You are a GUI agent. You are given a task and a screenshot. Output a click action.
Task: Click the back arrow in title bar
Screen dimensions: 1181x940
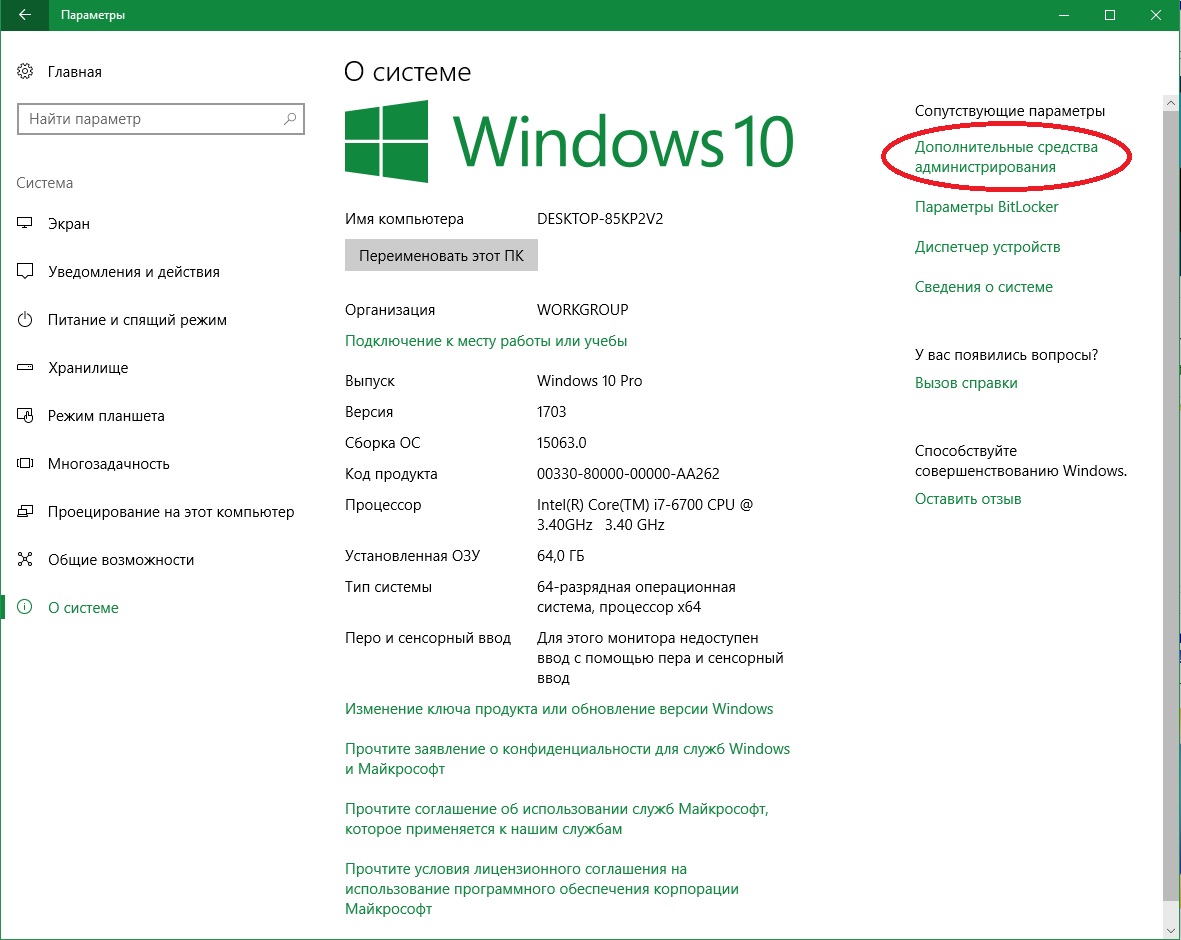point(25,15)
